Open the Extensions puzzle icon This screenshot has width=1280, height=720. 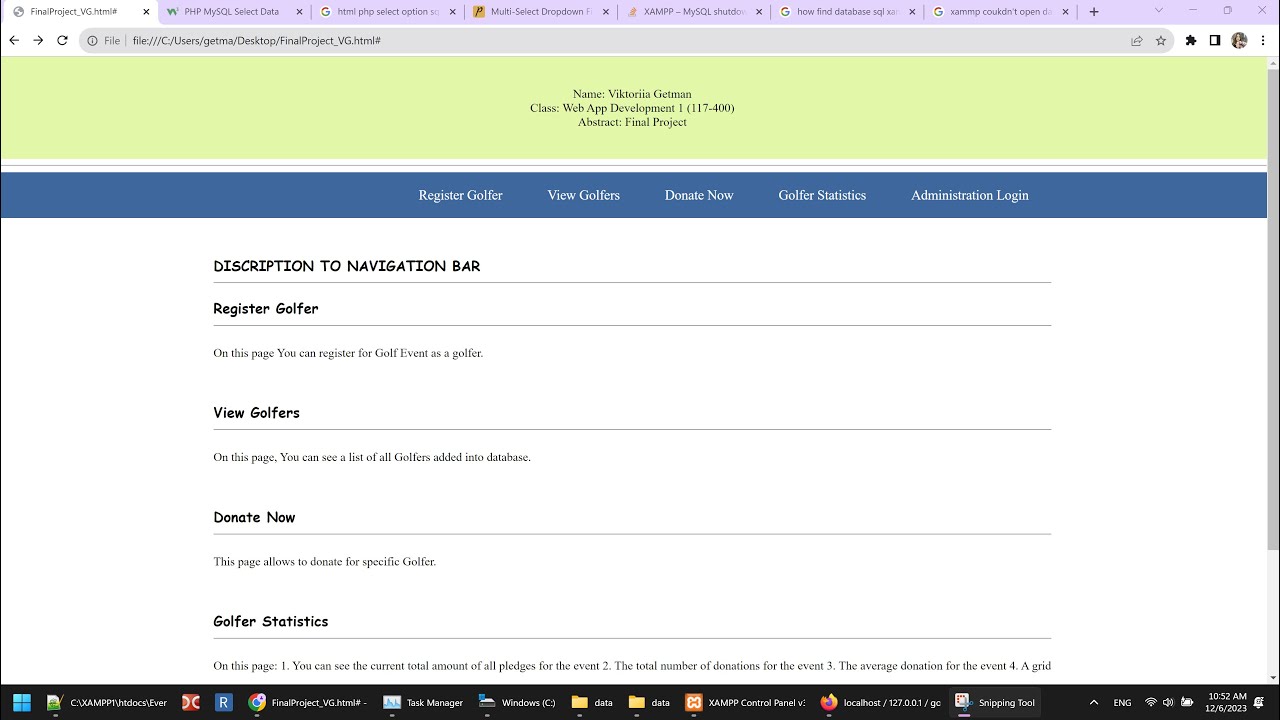1191,41
